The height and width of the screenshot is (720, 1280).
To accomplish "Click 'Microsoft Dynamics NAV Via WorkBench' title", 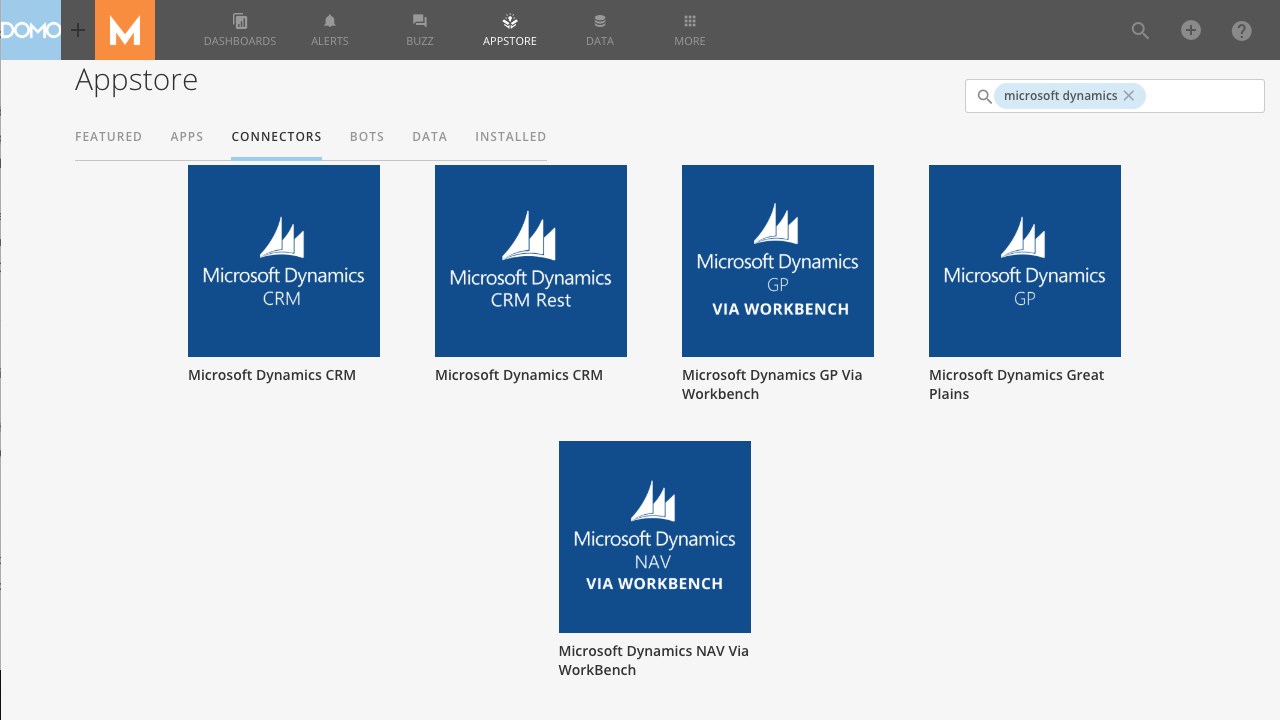I will 654,660.
